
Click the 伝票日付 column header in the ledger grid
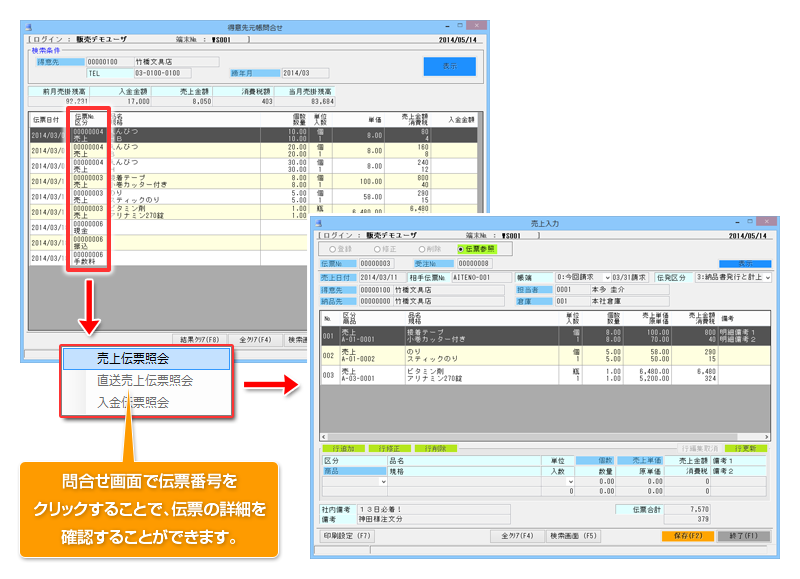46,120
